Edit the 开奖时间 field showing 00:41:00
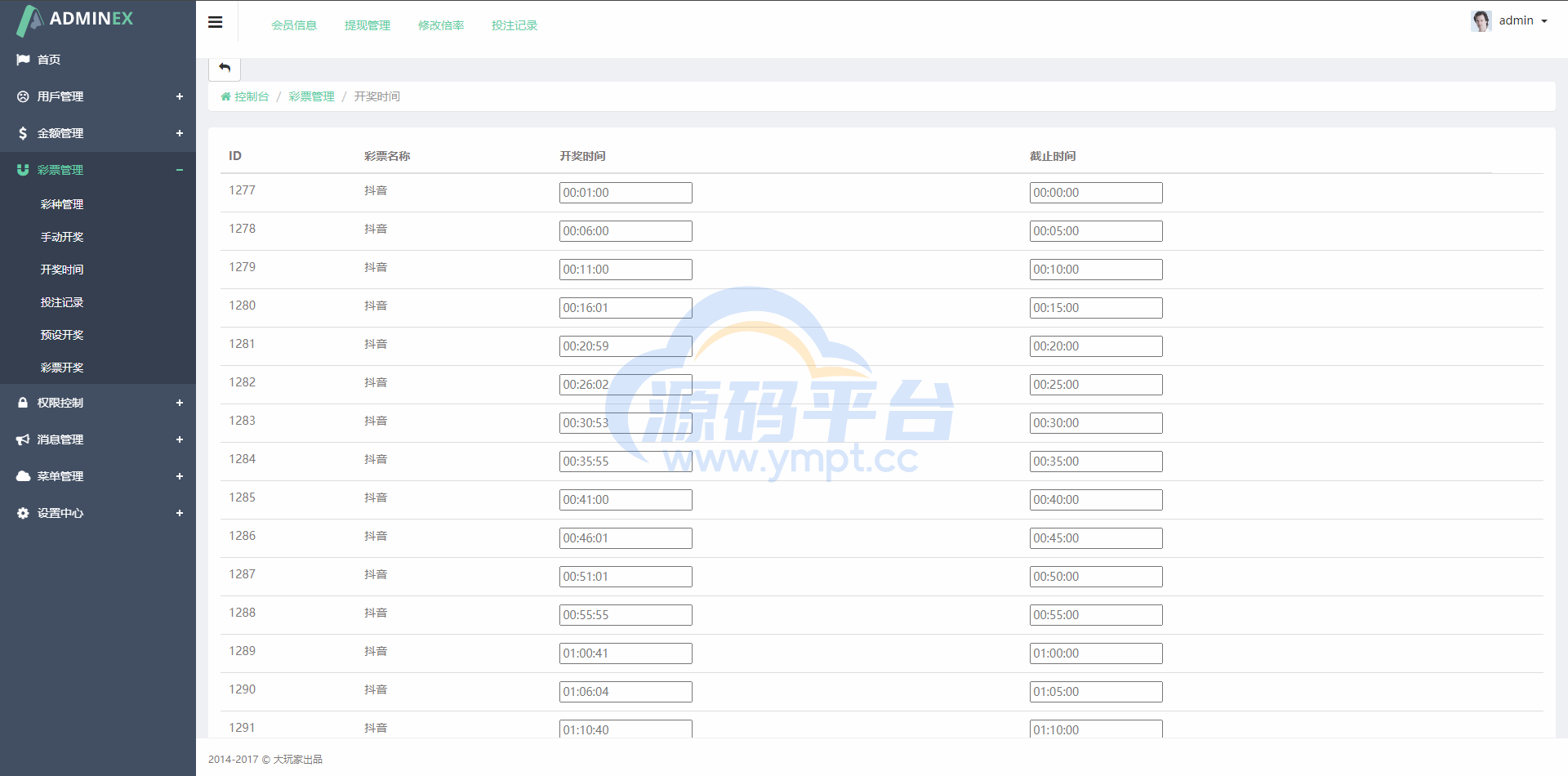Viewport: 1568px width, 776px height. click(626, 500)
